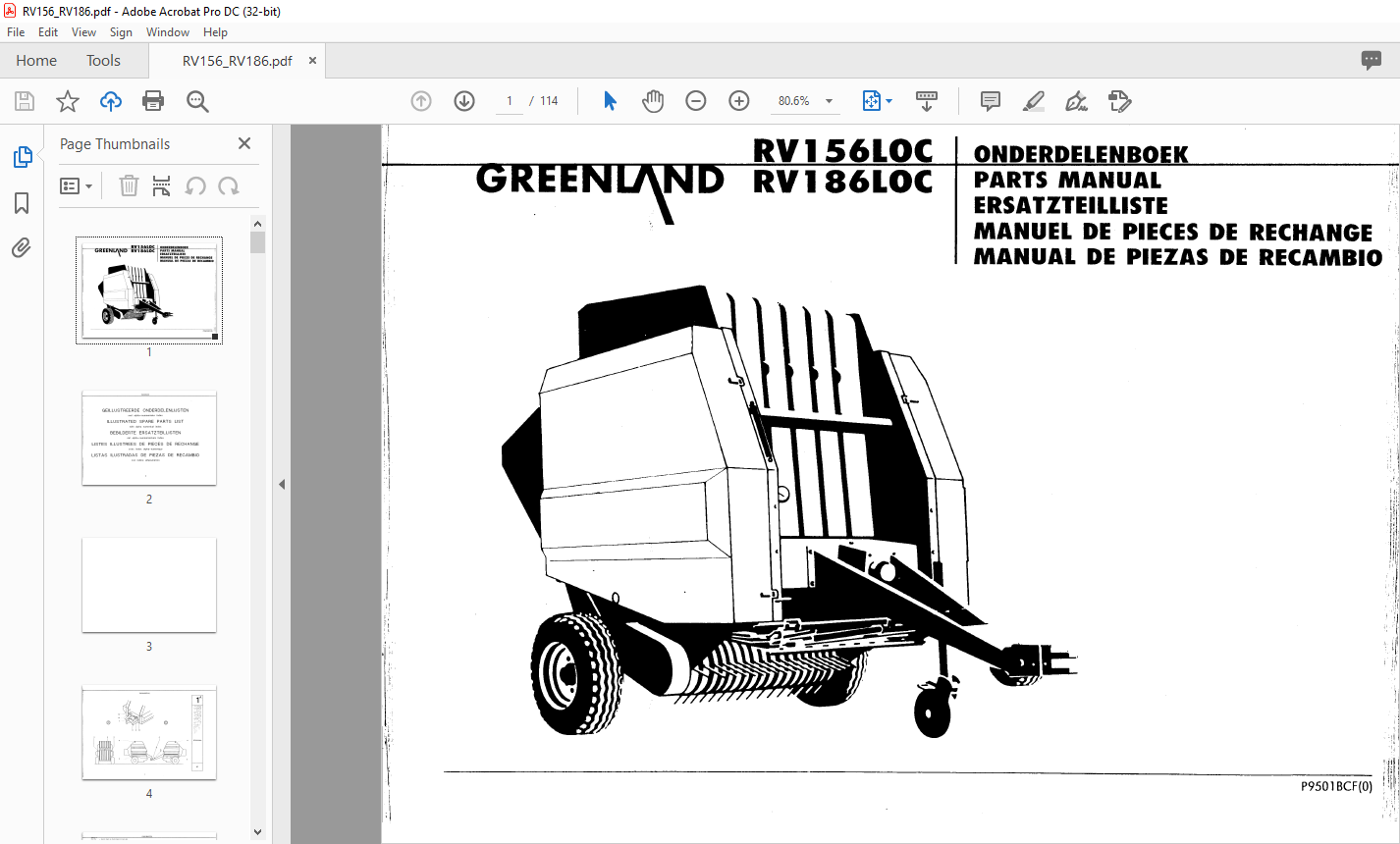Click the "PARTS MANUAL" heading text
Image resolution: width=1400 pixels, height=844 pixels.
coord(1067,181)
